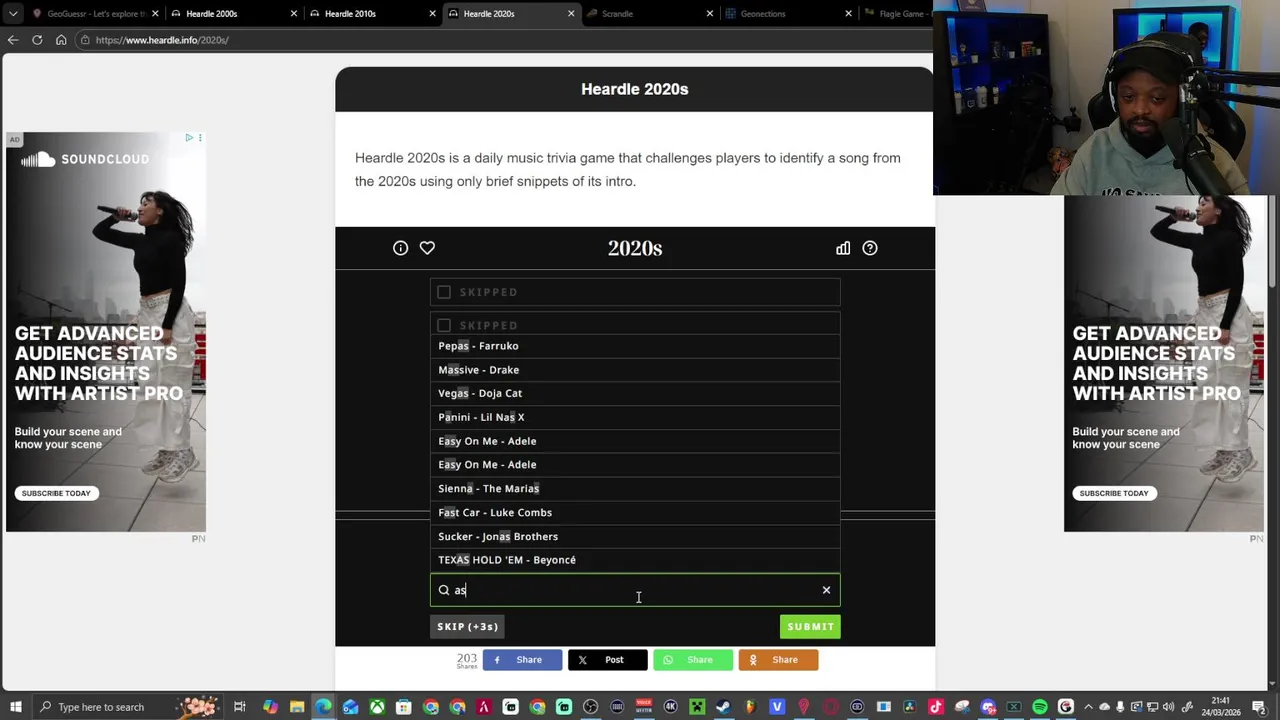Pick Fast Car - Luke Combs
Screen dimensions: 1280x720
pyautogui.click(x=635, y=512)
